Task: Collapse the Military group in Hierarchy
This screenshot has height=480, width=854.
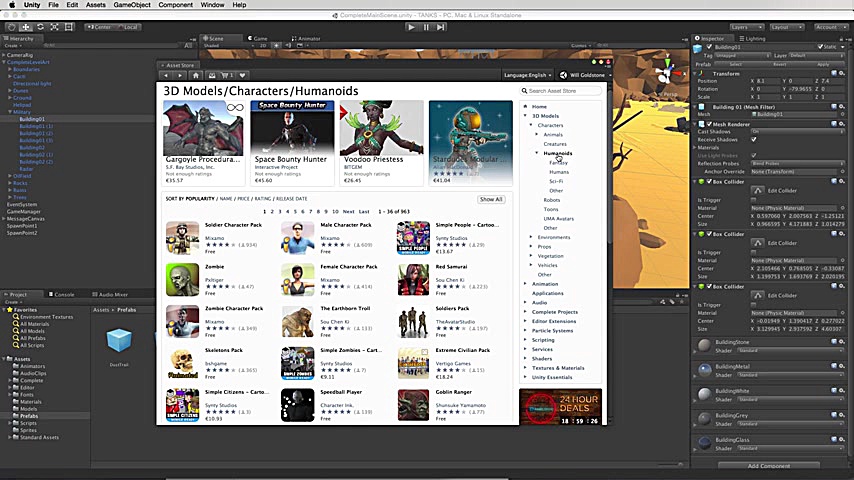Action: click(x=10, y=112)
